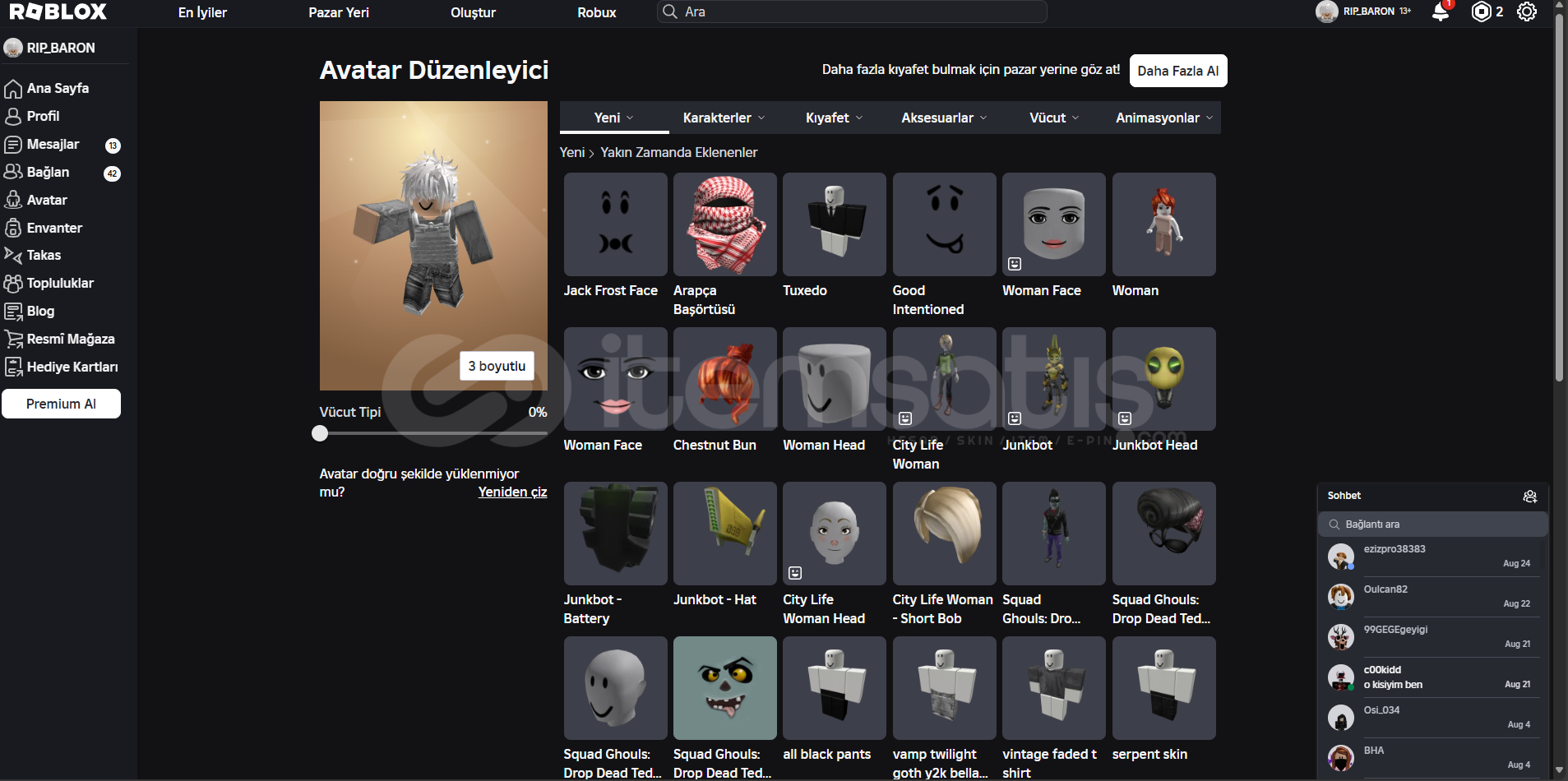Click the Topluluklar groups icon
The width and height of the screenshot is (1568, 781).
(13, 284)
